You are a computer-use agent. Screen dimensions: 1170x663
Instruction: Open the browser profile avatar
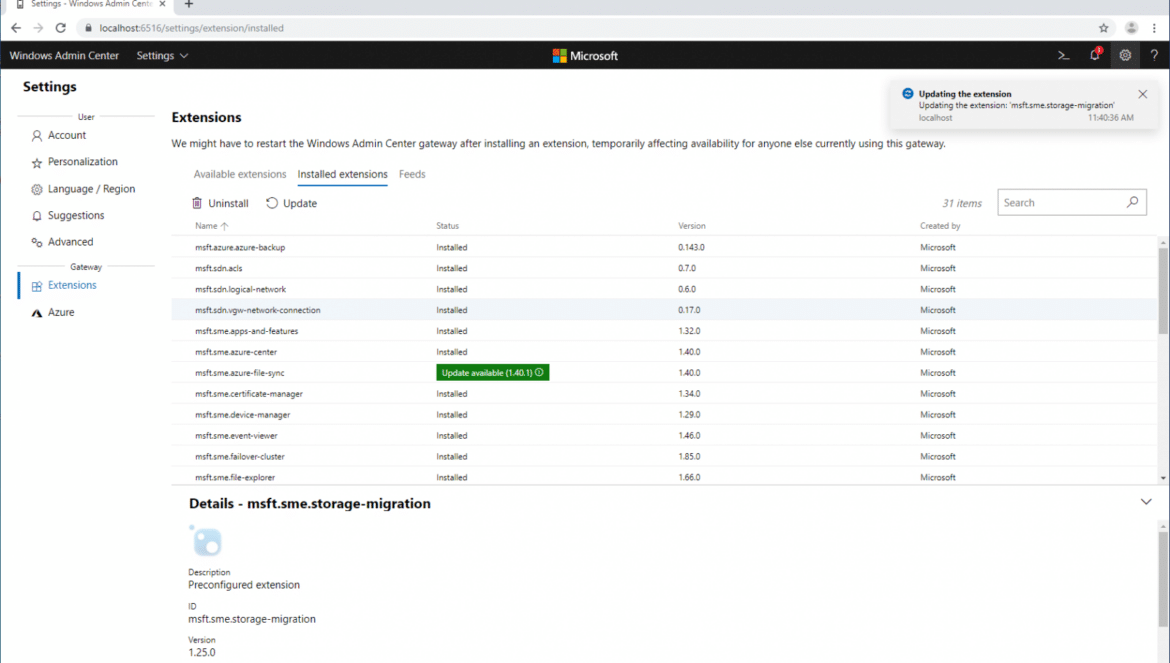[x=1131, y=28]
